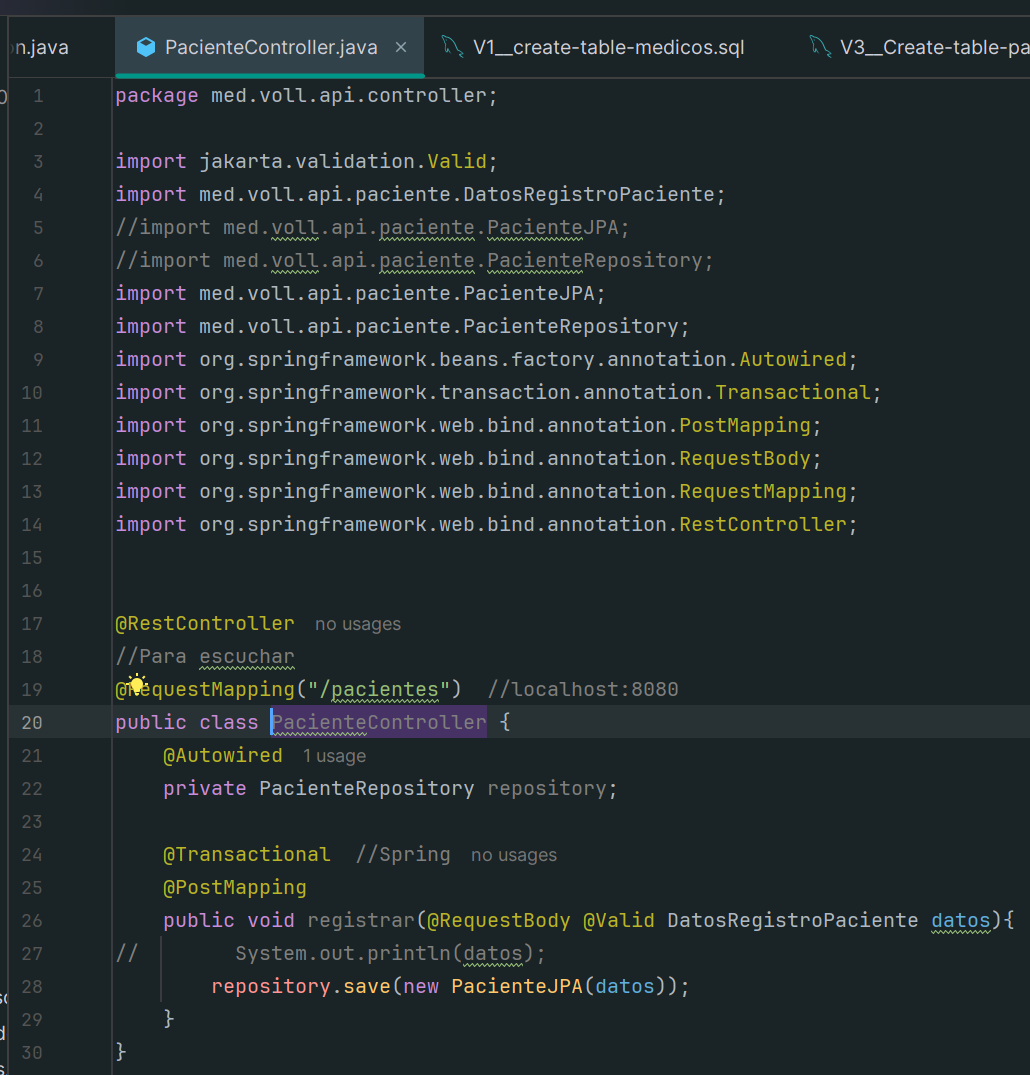This screenshot has width=1030, height=1075.
Task: Click the "1 usage" hint beside @Autowired
Action: [335, 756]
